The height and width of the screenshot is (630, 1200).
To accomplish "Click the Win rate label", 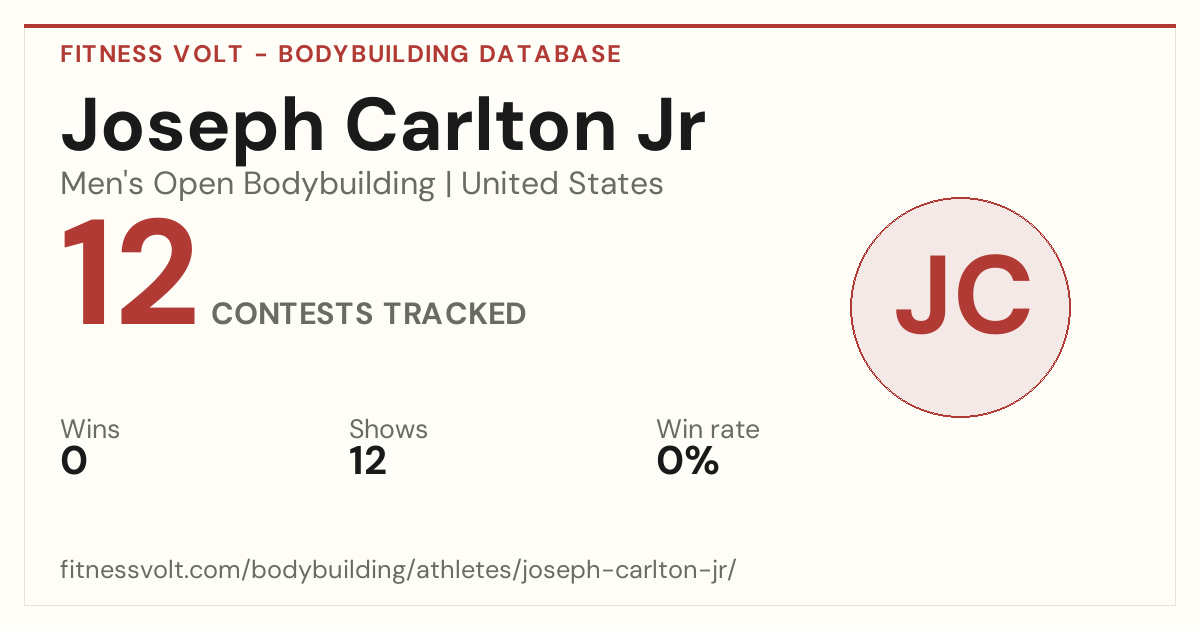I will pyautogui.click(x=708, y=430).
